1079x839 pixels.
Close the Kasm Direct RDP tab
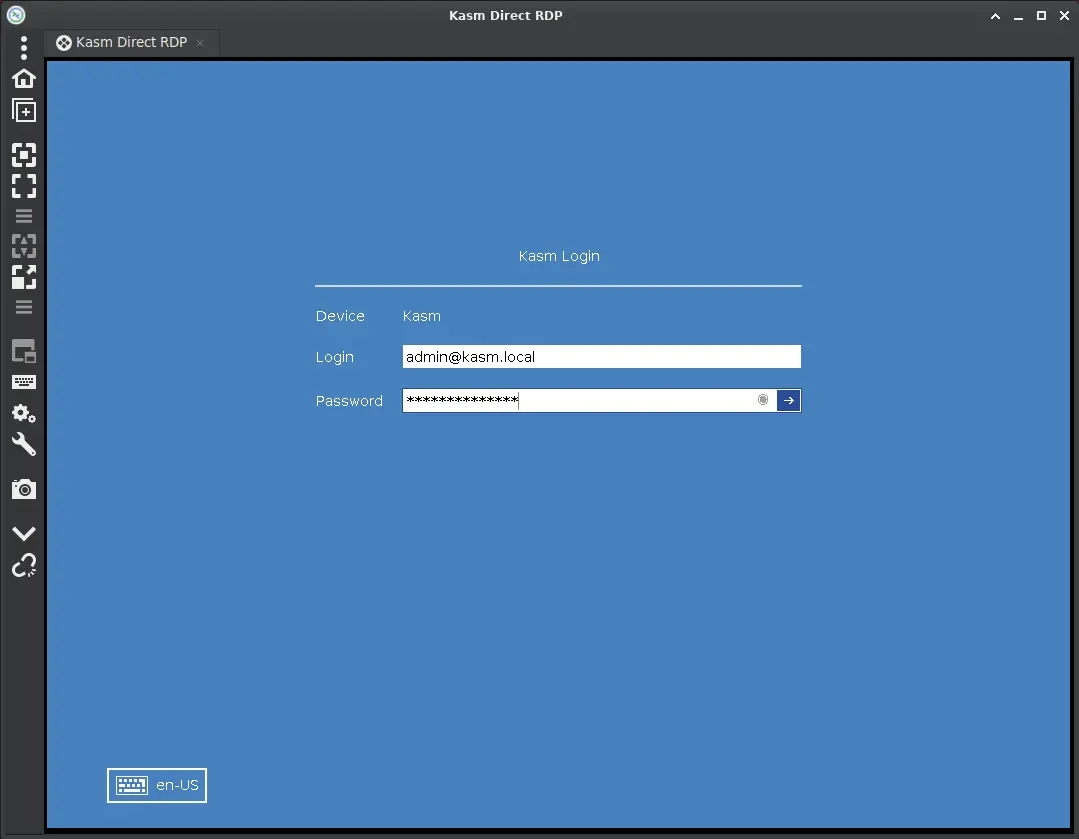coord(200,43)
